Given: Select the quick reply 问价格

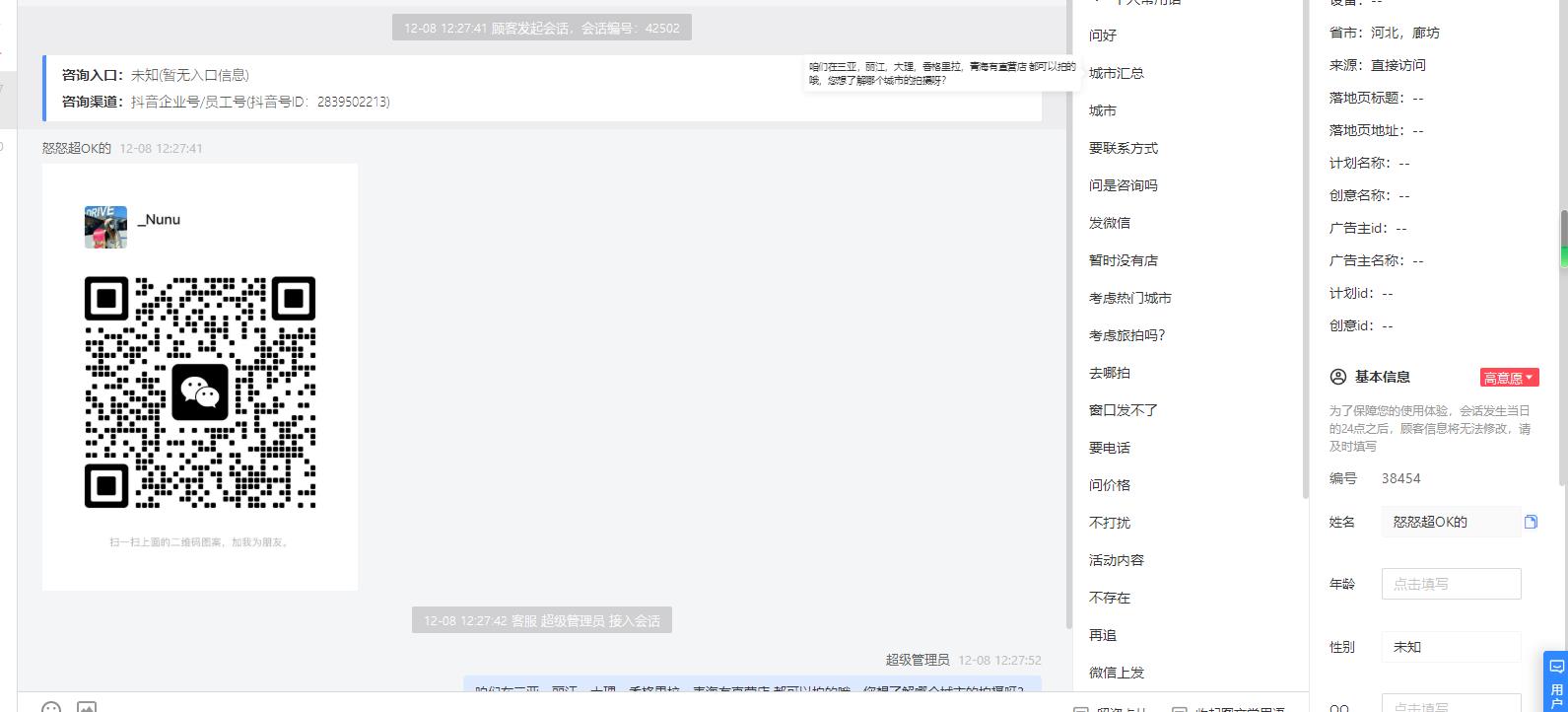Looking at the screenshot, I should [1110, 485].
